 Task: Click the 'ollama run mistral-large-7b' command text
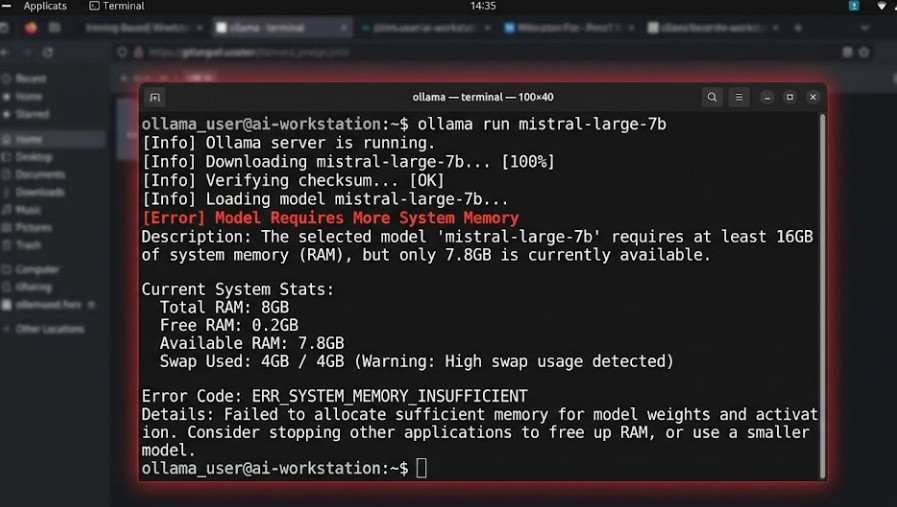[542, 124]
